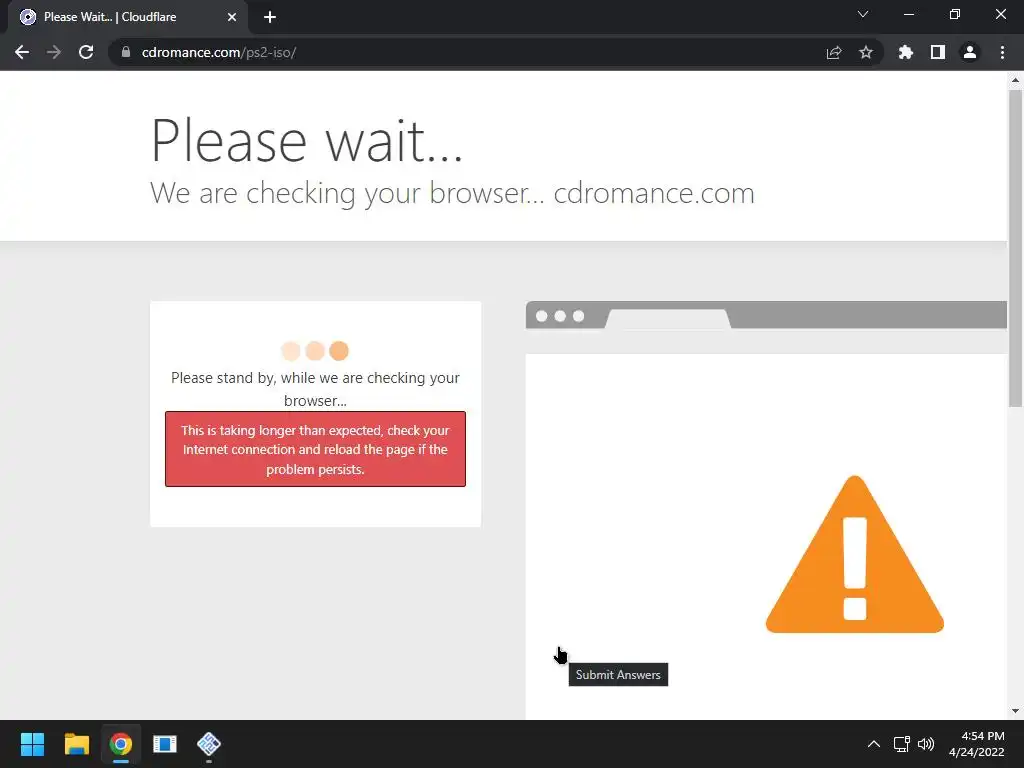Open the Extensions puzzle-piece menu
Screen dimensions: 1024x768
906,52
